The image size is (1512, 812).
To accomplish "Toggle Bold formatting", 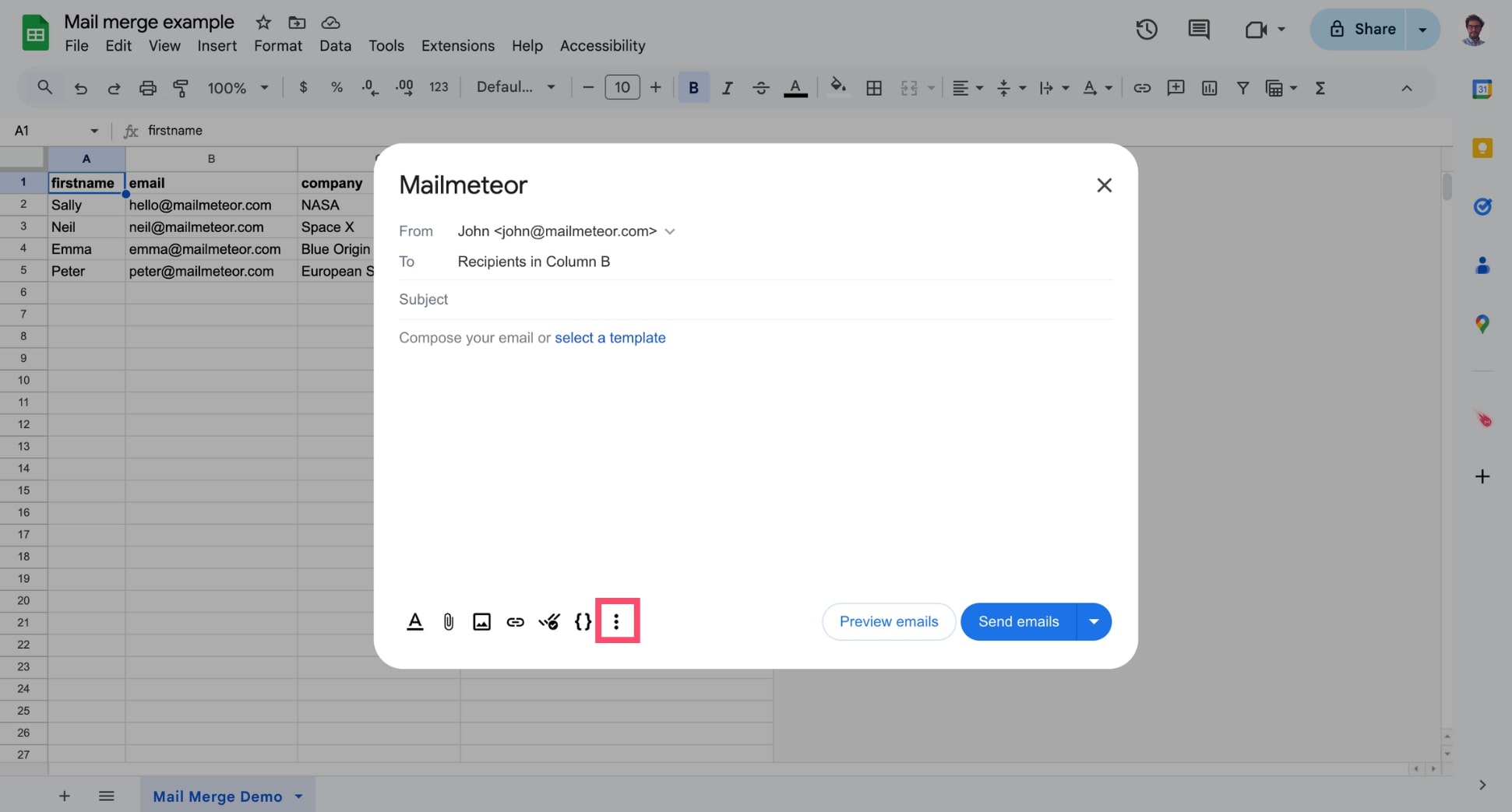I will (693, 88).
